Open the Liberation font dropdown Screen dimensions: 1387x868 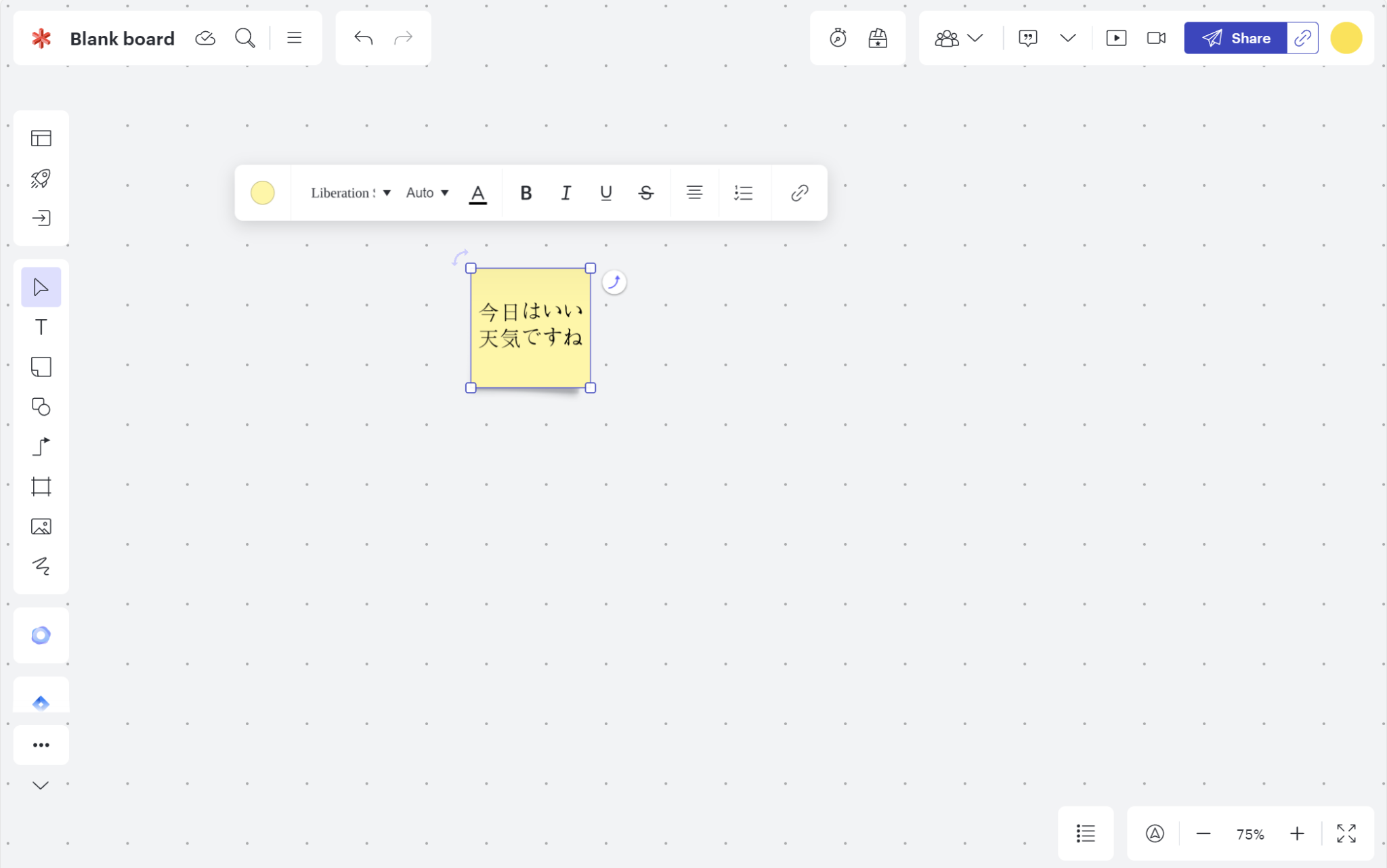point(350,193)
